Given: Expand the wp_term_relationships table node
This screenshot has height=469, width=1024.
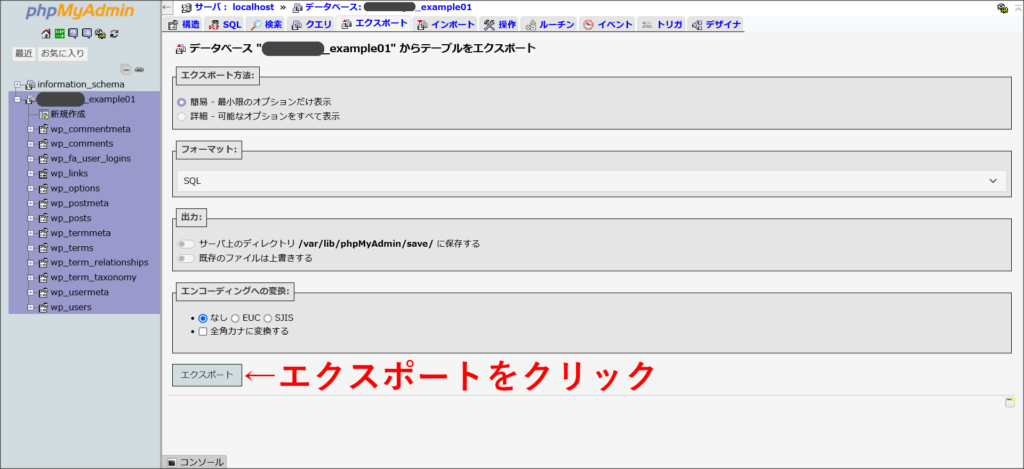Looking at the screenshot, I should pyautogui.click(x=31, y=263).
